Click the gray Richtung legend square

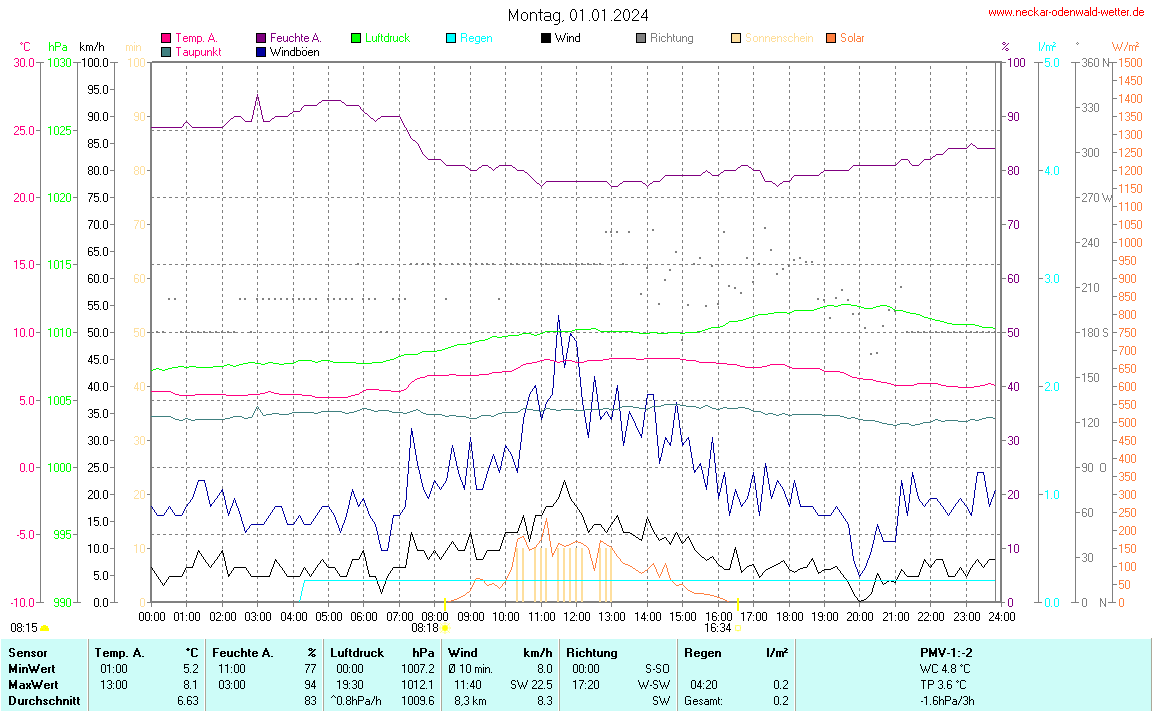click(641, 38)
